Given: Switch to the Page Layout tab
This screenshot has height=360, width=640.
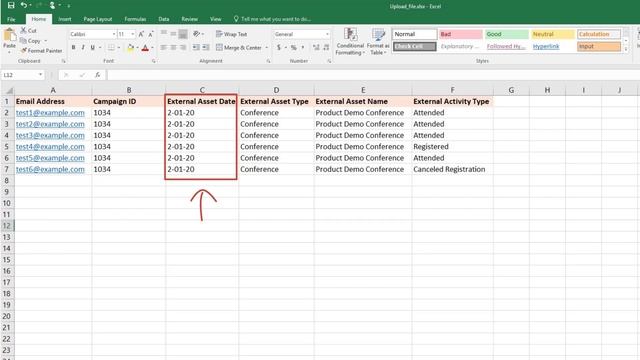Looking at the screenshot, I should (98, 19).
